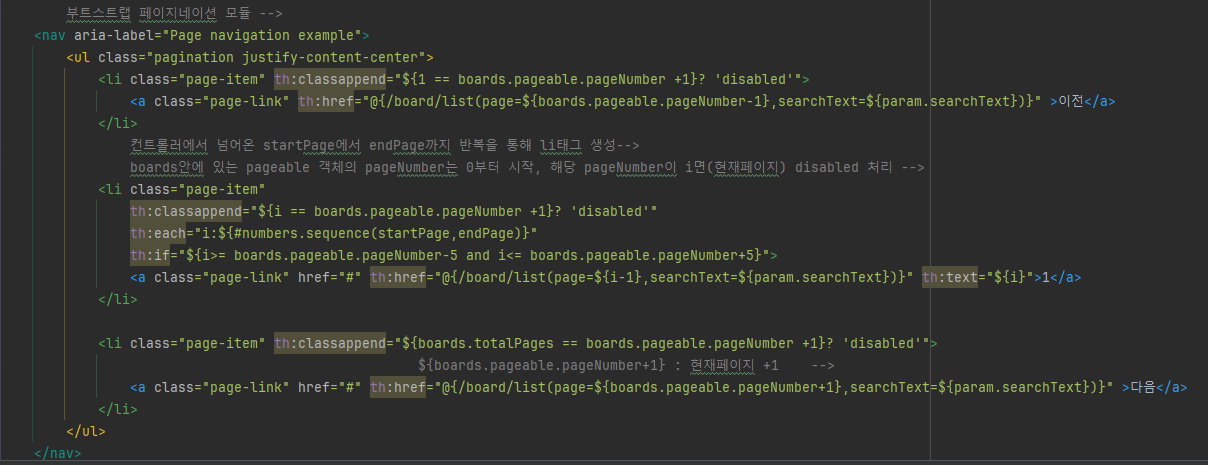Select the th:each attribute name

click(x=158, y=233)
